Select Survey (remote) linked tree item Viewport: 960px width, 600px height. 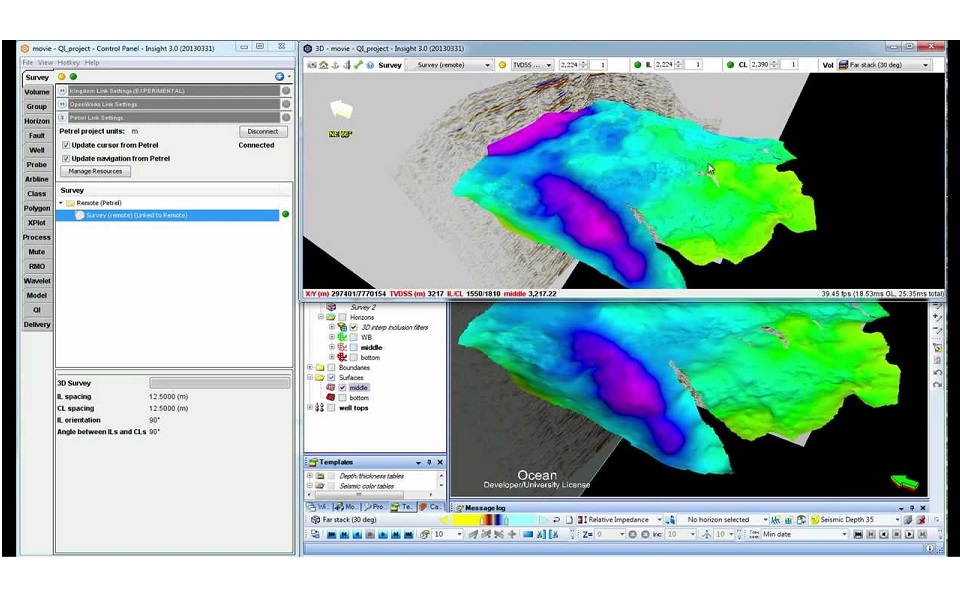tap(136, 215)
